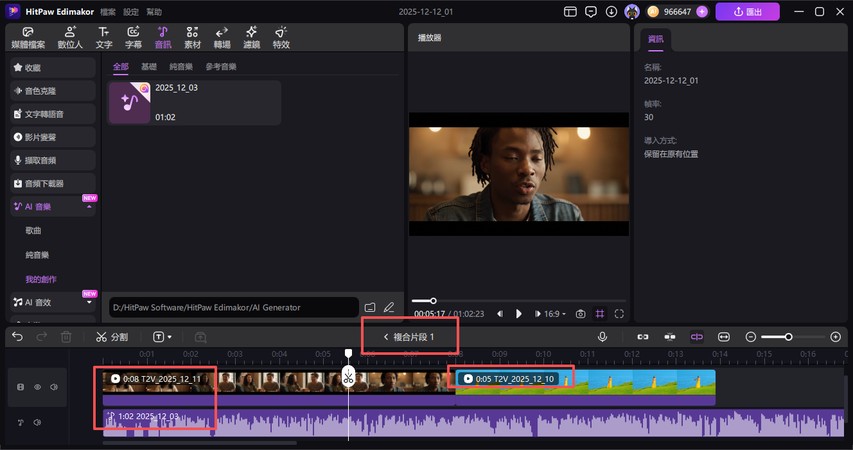Click the user avatar icon
Viewport: 853px width, 450px height.
[x=632, y=11]
